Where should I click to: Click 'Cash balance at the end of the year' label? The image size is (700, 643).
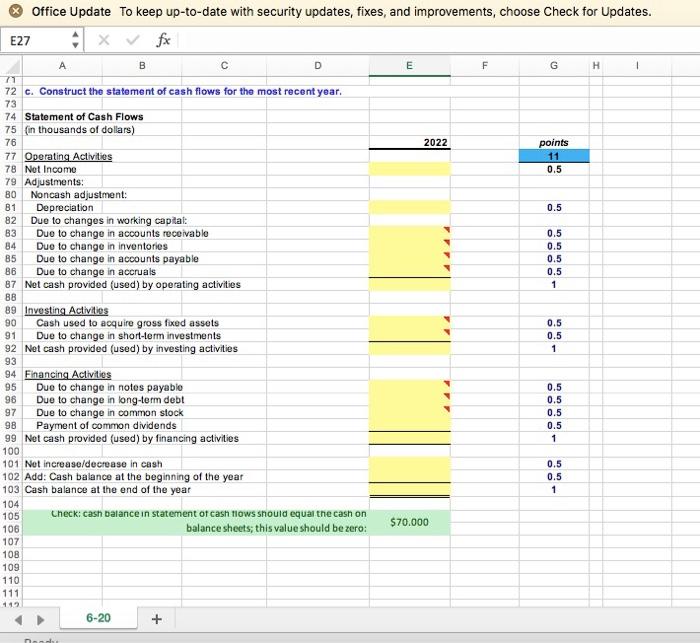108,490
